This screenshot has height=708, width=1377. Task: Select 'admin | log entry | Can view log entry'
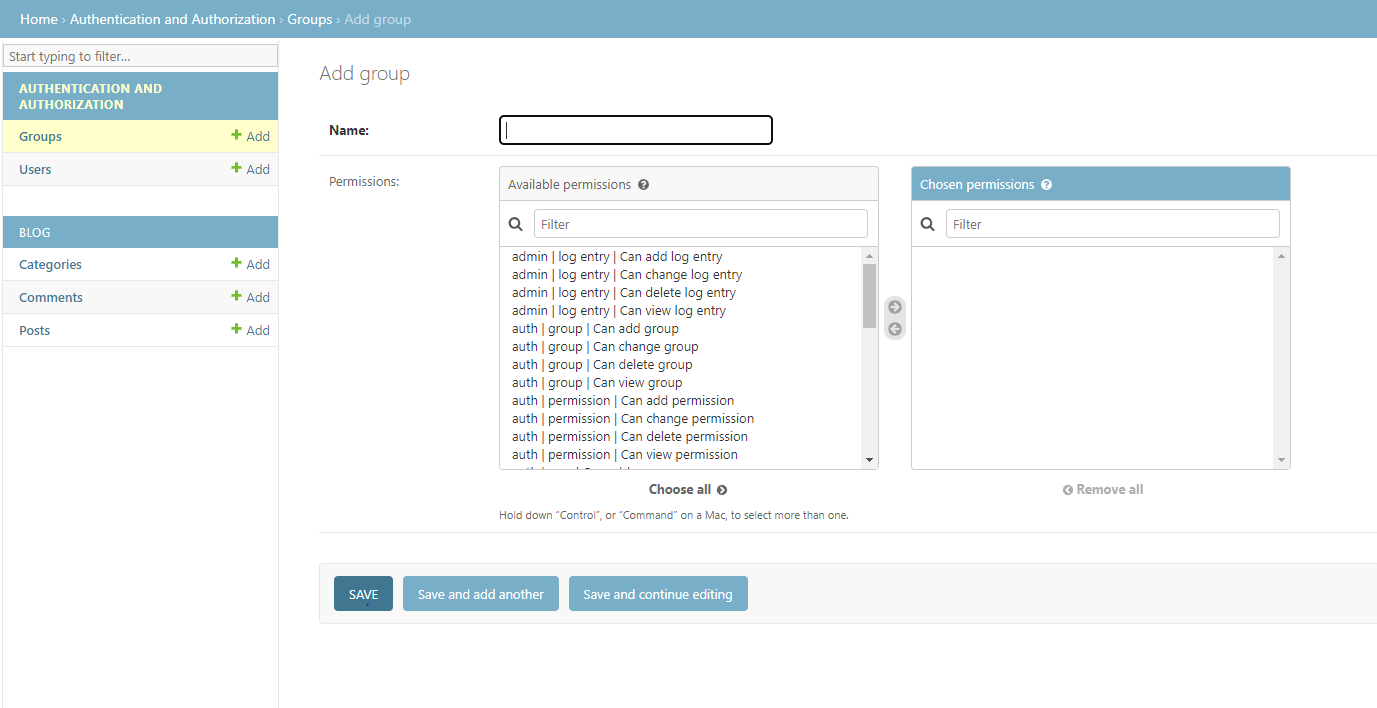[x=618, y=311]
